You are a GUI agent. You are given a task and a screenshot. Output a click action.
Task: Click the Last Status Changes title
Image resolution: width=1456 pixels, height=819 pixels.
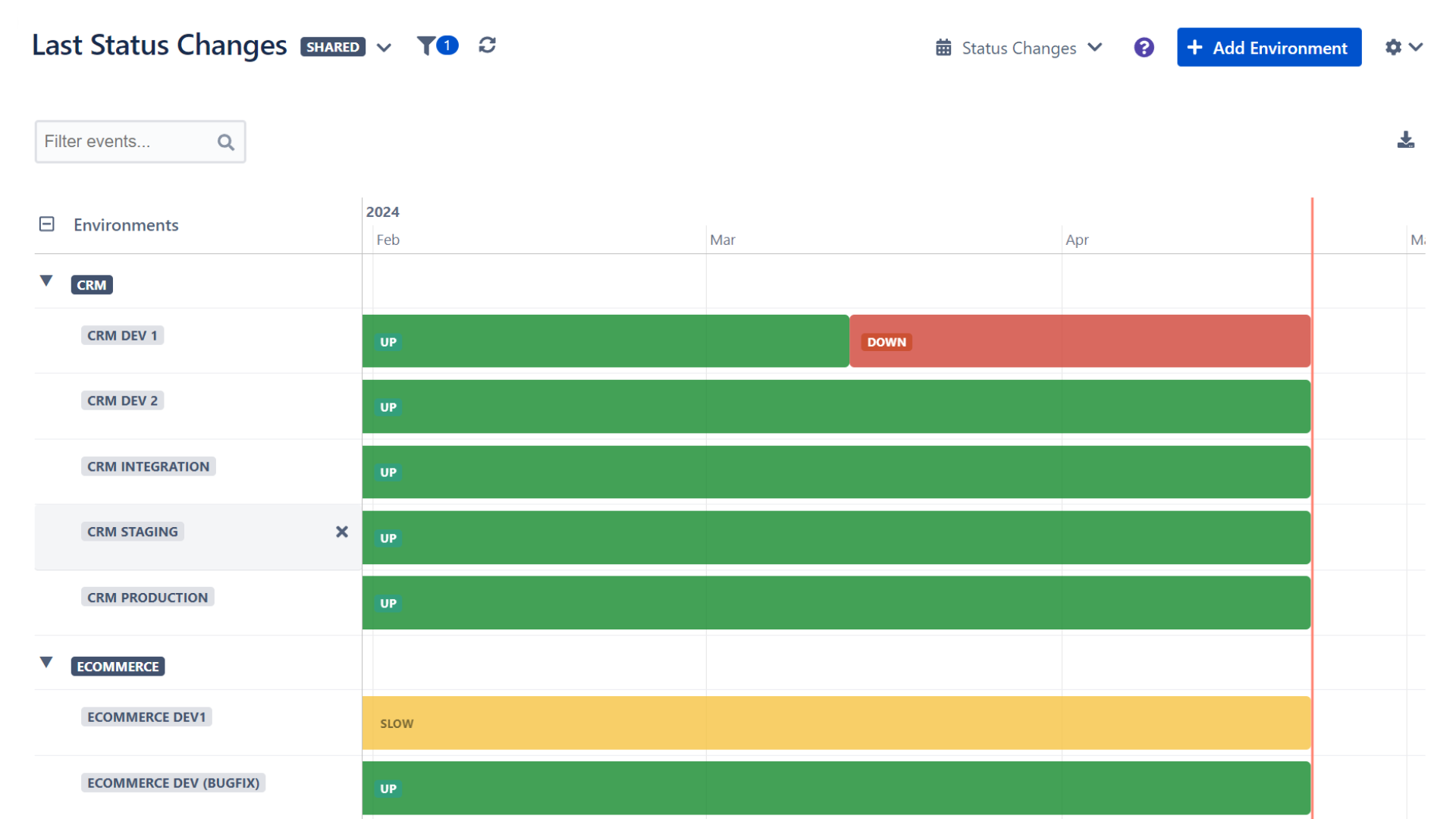pos(159,45)
